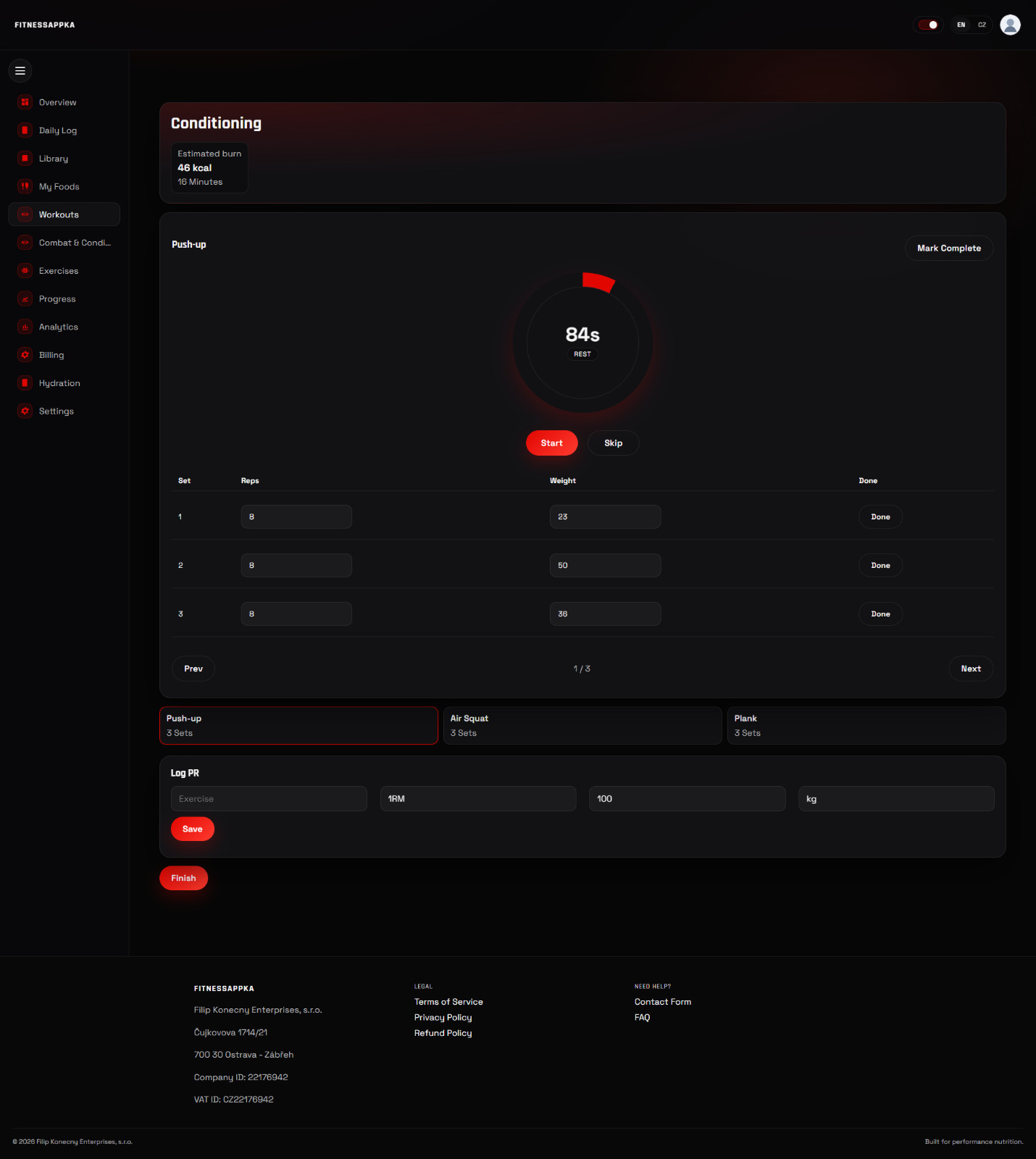
Task: Open Library in the sidebar
Action: point(64,159)
